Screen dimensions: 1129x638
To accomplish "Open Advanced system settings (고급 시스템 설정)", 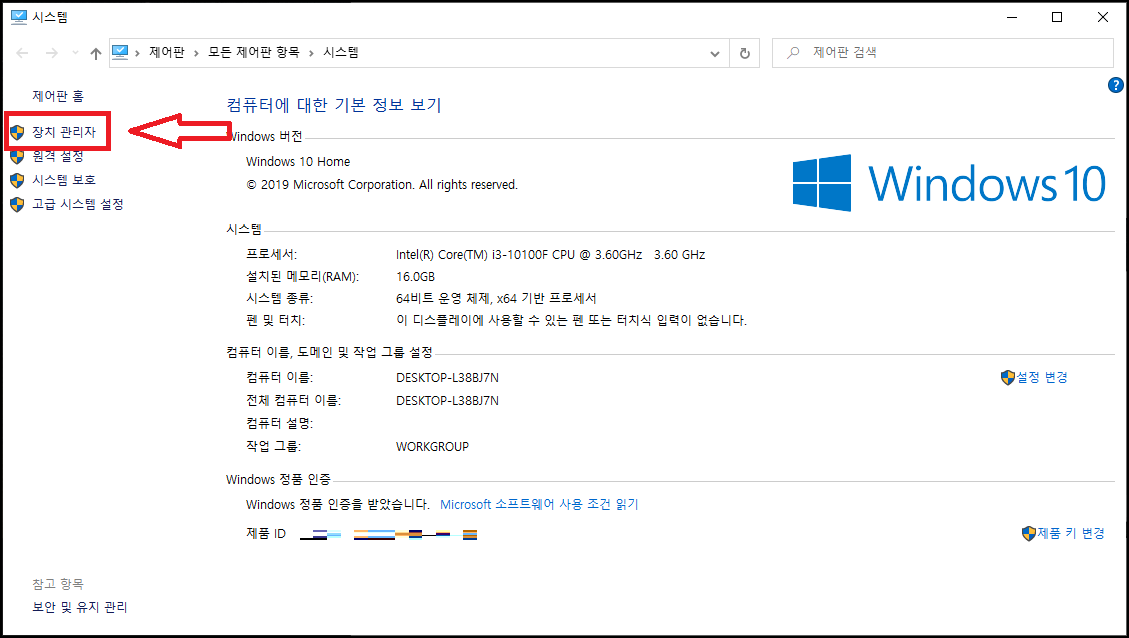I will 78,205.
